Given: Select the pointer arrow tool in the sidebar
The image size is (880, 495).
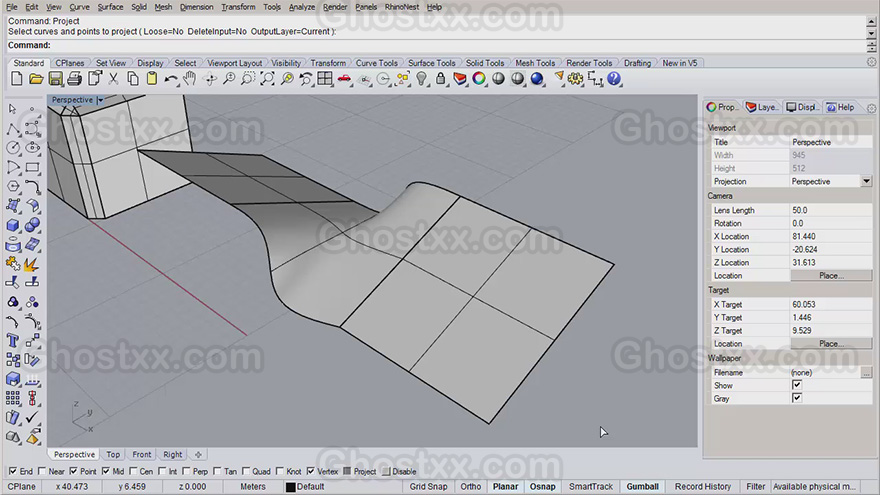Looking at the screenshot, I should point(12,109).
